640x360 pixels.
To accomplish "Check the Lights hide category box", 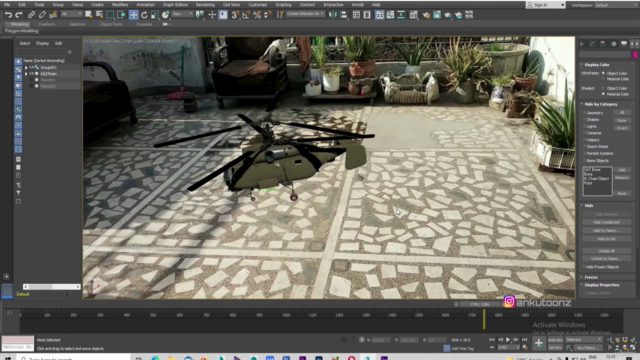I will [584, 127].
